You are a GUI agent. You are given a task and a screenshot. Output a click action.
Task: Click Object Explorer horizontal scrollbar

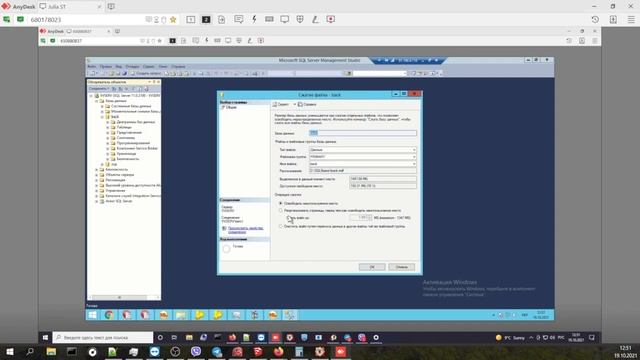[x=124, y=298]
